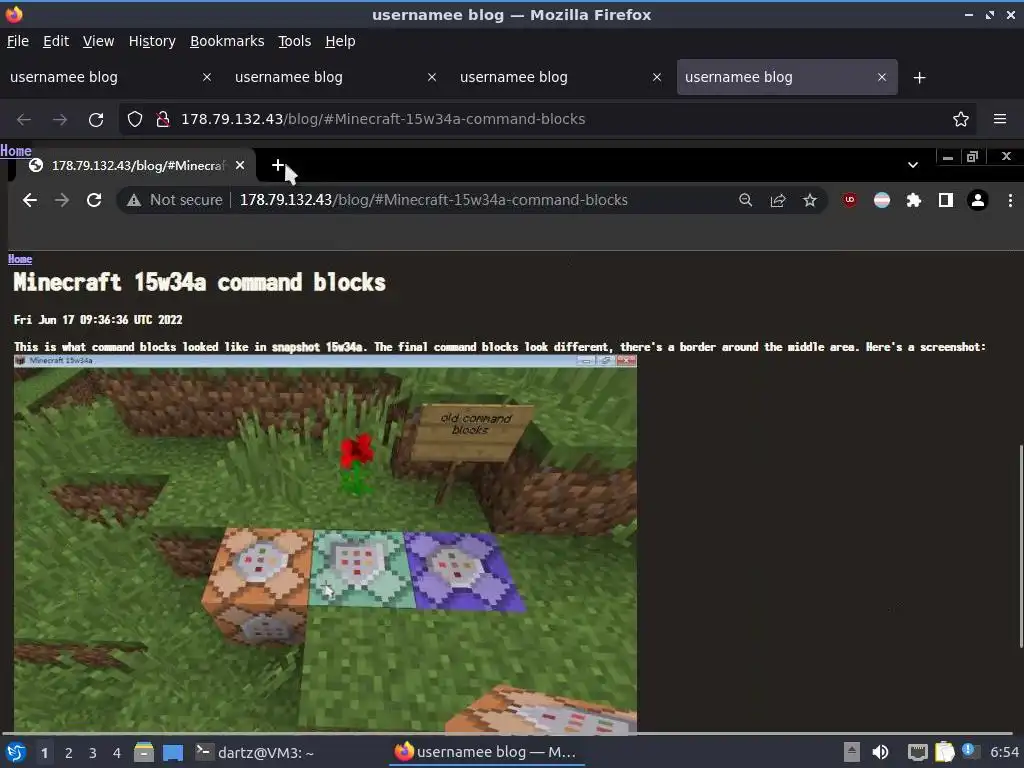1024x768 pixels.
Task: Click Chrome's back arrow in the screenshot
Action: pyautogui.click(x=29, y=200)
